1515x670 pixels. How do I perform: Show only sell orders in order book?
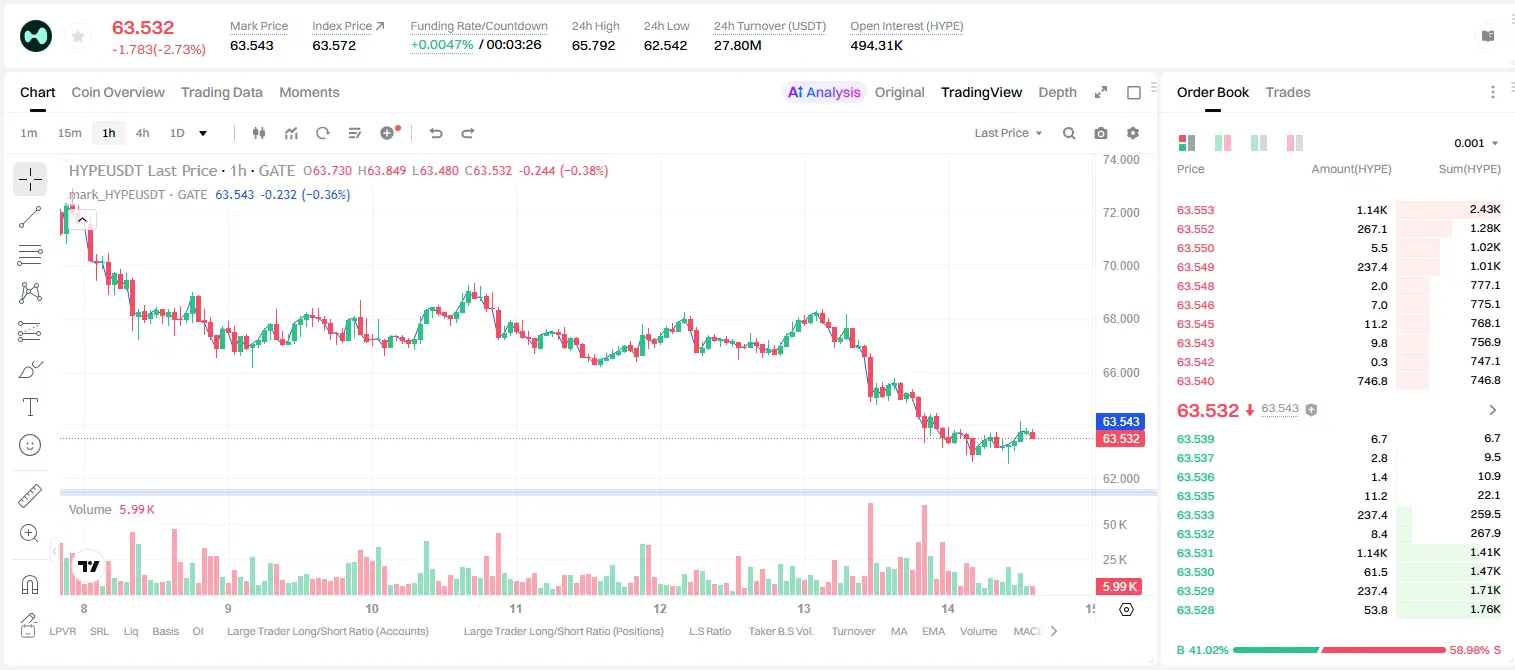[1294, 143]
